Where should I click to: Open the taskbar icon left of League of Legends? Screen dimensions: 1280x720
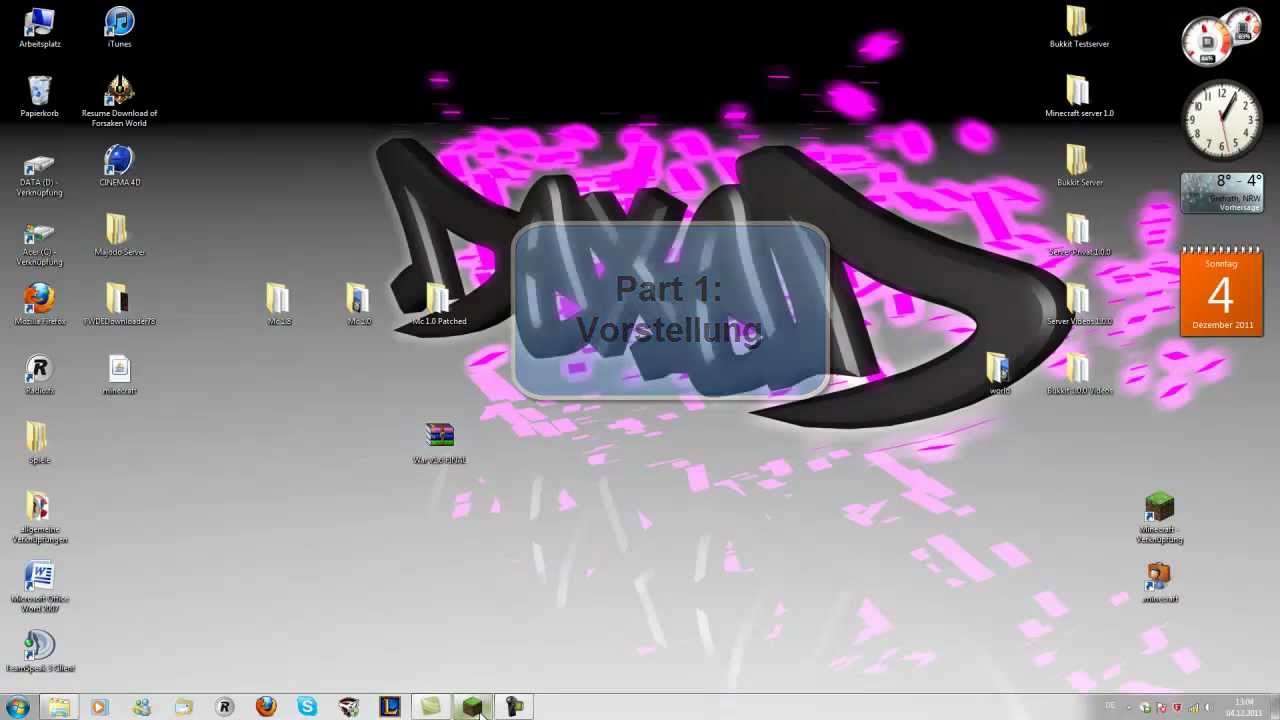(349, 707)
